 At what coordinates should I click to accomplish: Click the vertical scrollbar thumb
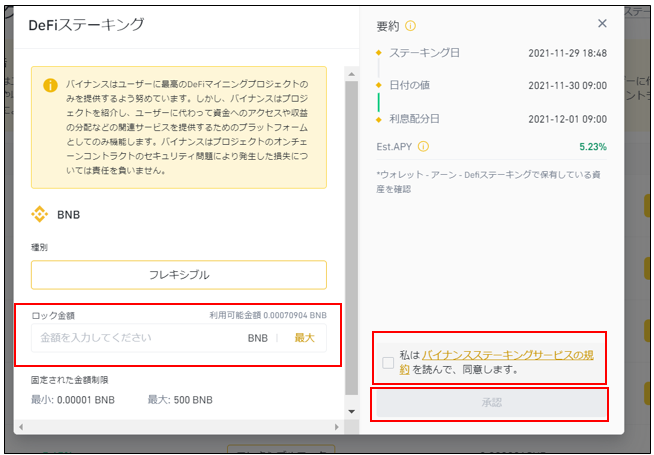pos(352,238)
